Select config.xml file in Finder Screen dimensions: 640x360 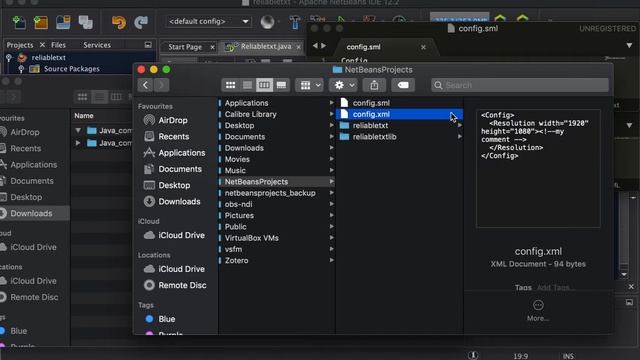pyautogui.click(x=399, y=114)
